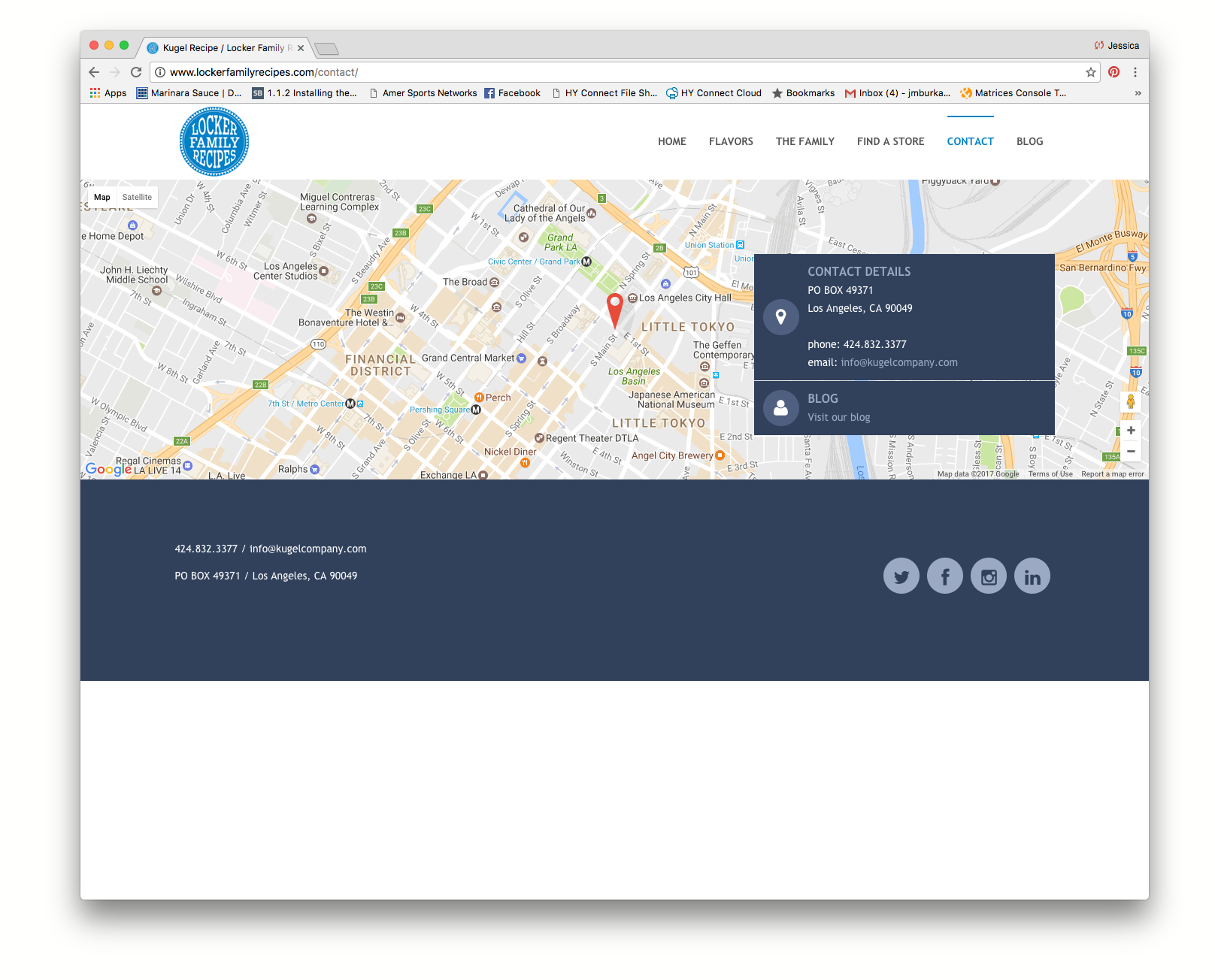Click Grand Central Market on the map

coord(468,358)
